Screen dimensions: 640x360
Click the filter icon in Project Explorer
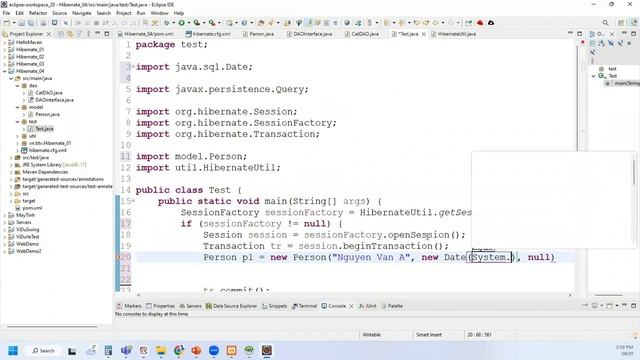(79, 34)
